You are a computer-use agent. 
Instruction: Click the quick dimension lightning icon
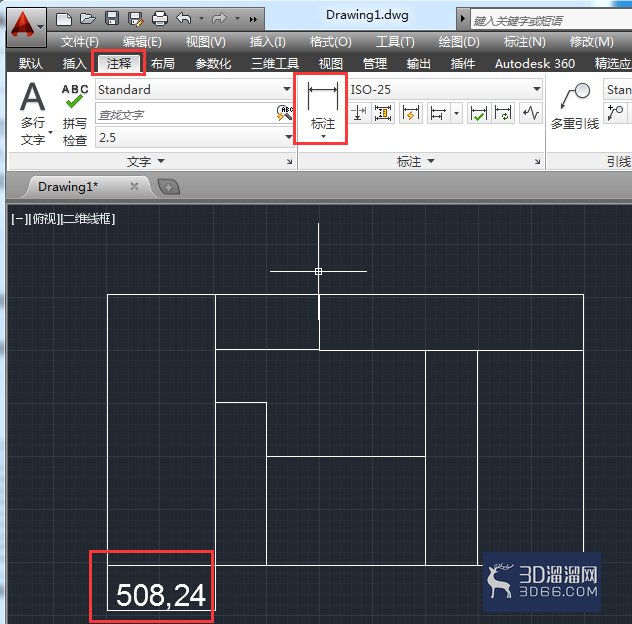(x=410, y=113)
